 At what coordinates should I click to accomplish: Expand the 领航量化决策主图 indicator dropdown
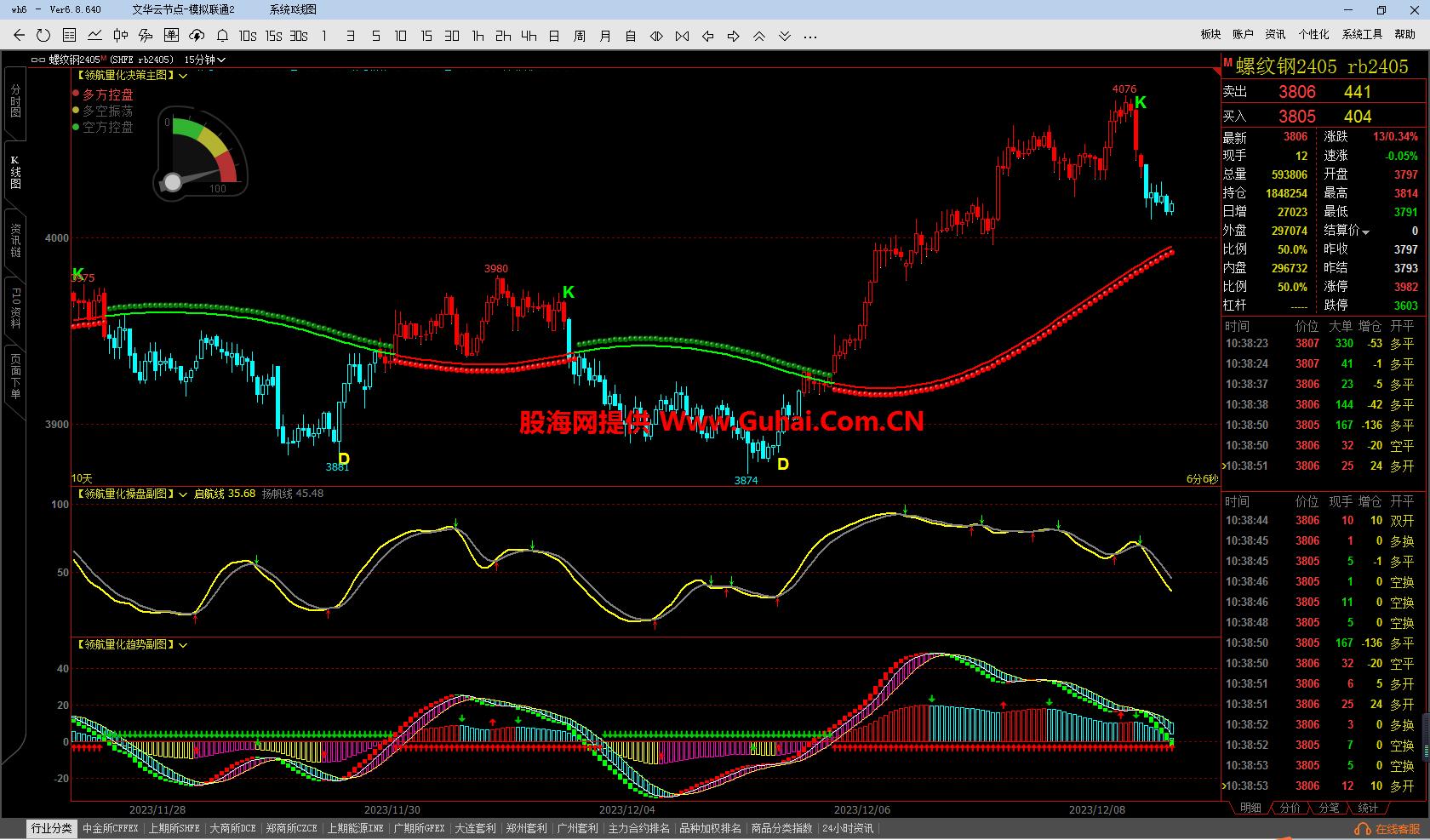tap(183, 76)
